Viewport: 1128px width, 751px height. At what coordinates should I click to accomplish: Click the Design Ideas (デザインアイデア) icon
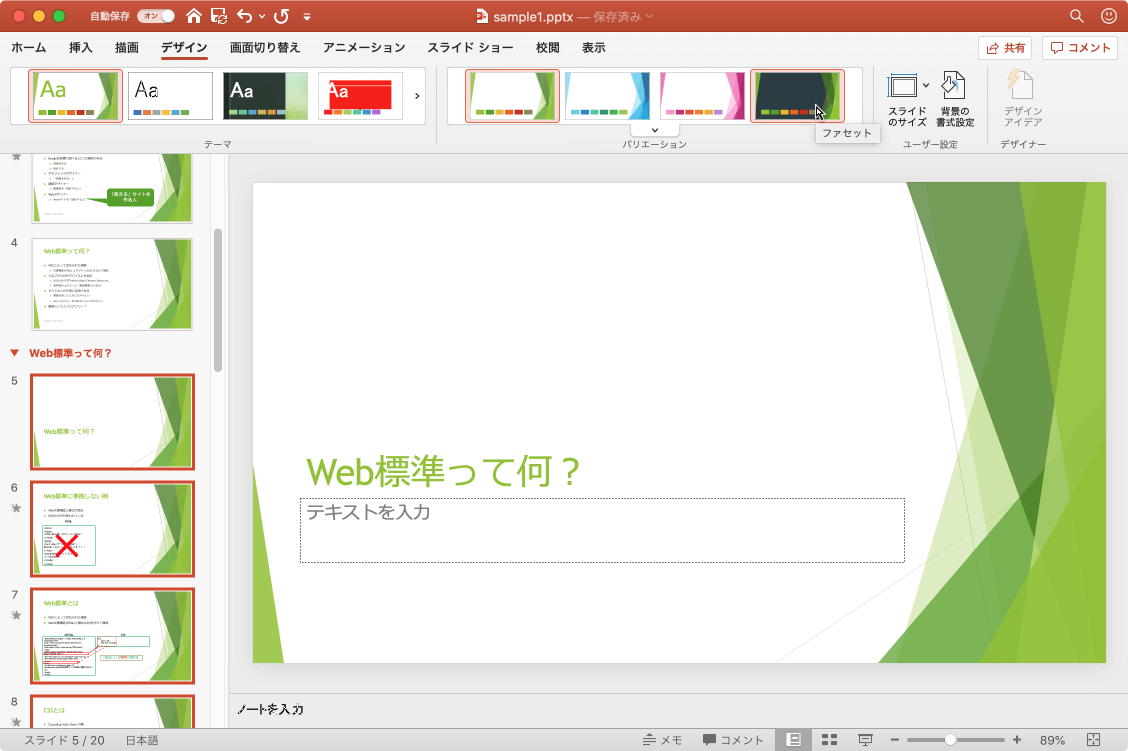click(1020, 85)
